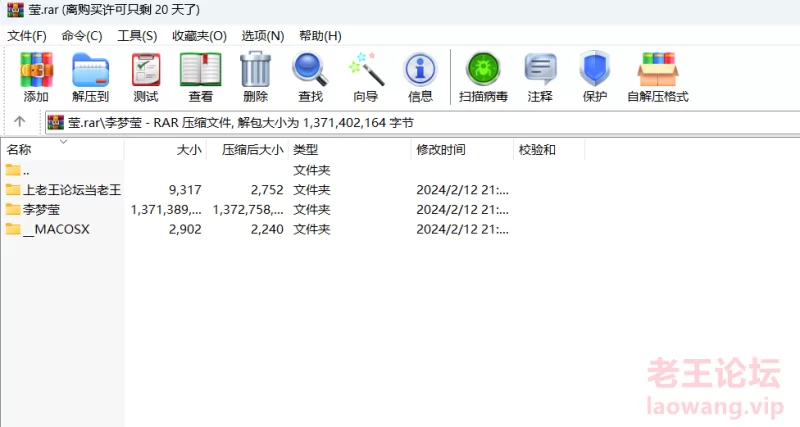Run the 测试 (Test) archive tool
Screen dimensions: 800x427
(x=146, y=69)
